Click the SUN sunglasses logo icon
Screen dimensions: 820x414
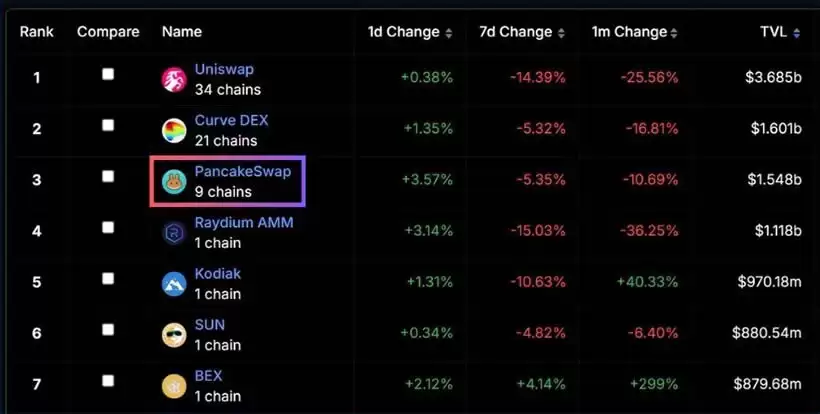coord(175,334)
